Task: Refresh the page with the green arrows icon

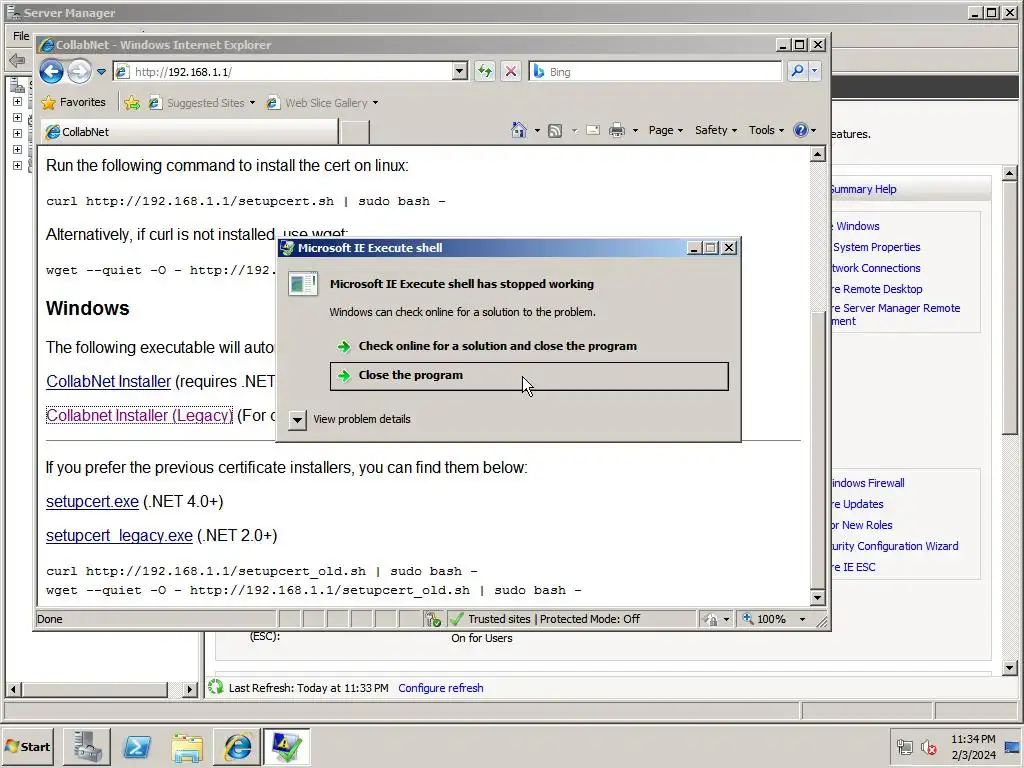Action: [x=485, y=71]
